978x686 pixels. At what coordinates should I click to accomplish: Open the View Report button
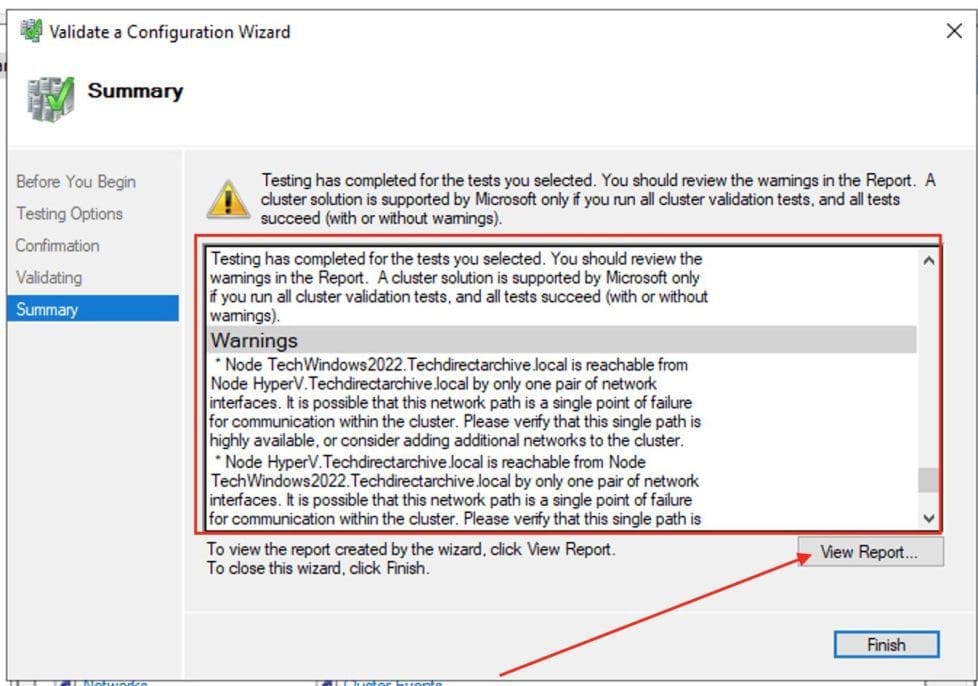869,552
